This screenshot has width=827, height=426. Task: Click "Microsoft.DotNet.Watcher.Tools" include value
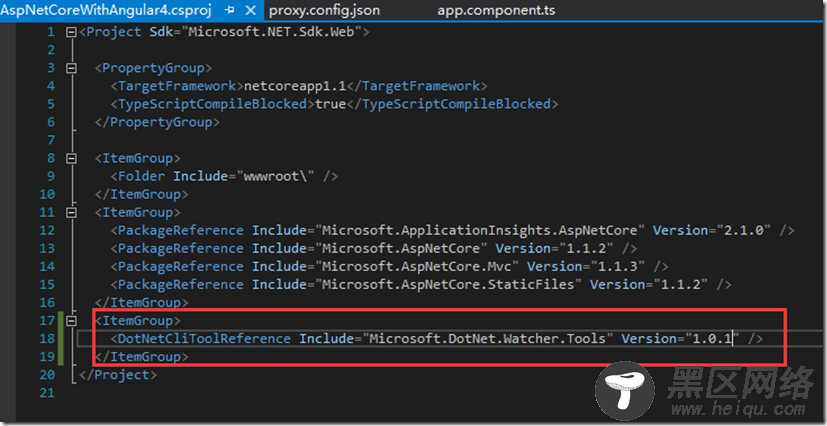point(488,338)
